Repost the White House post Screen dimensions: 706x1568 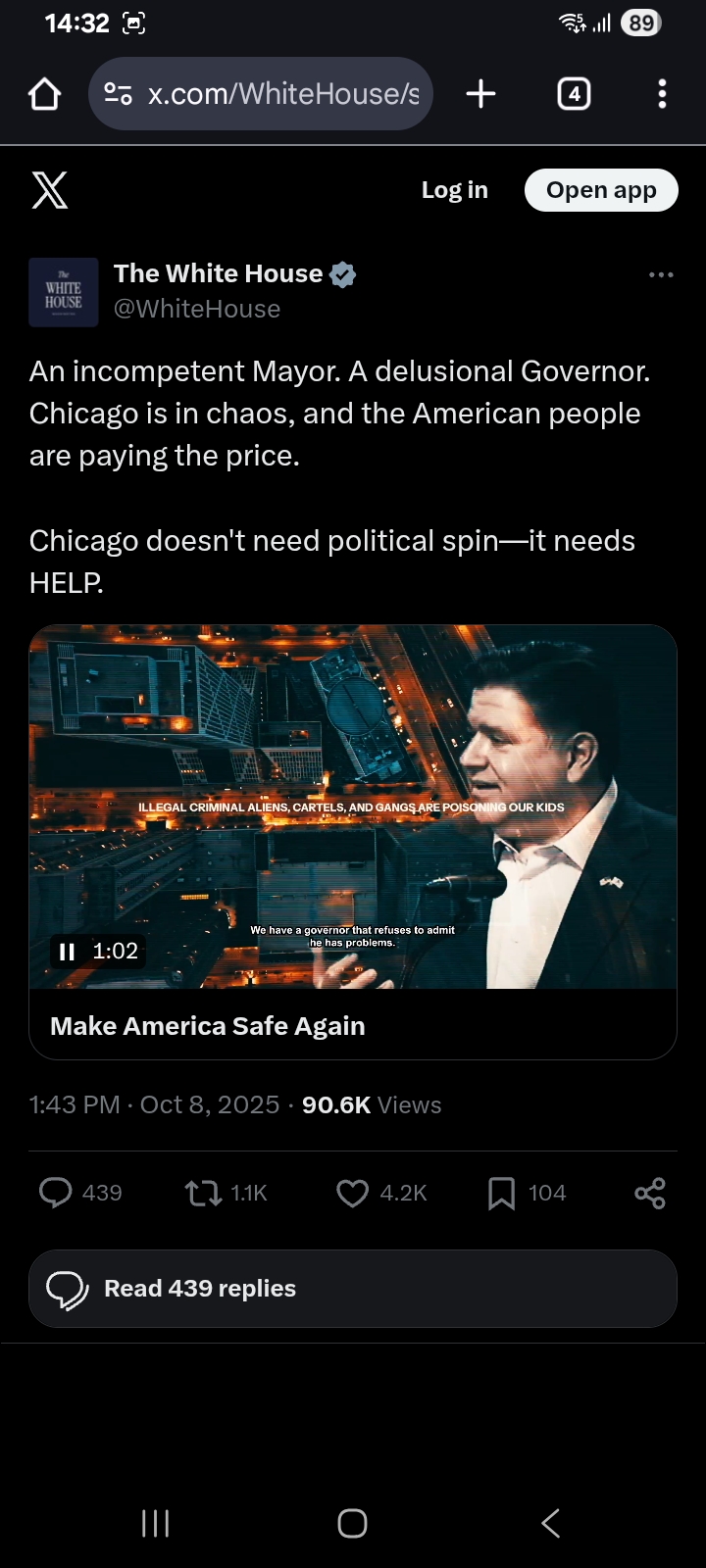(x=204, y=1193)
